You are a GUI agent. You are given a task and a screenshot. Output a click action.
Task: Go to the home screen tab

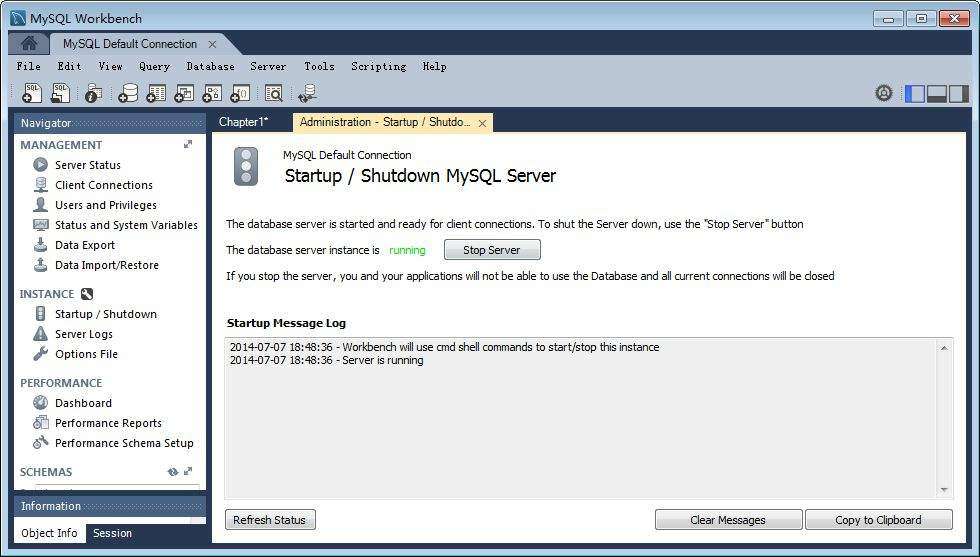pyautogui.click(x=29, y=44)
